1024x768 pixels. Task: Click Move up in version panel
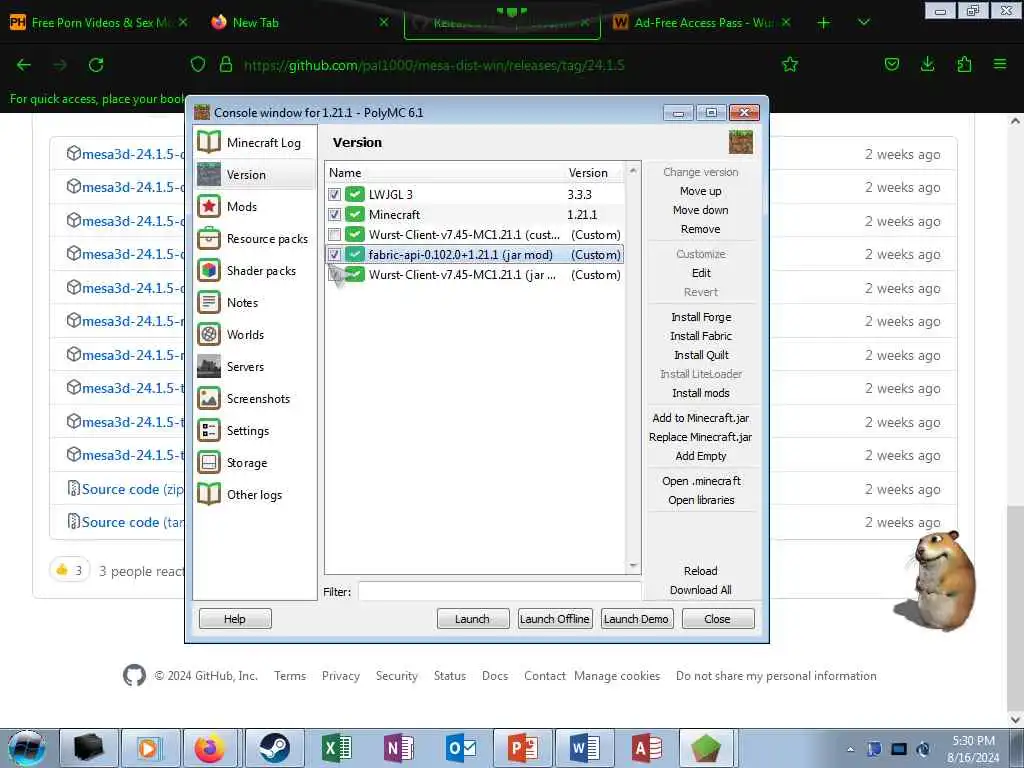point(700,191)
